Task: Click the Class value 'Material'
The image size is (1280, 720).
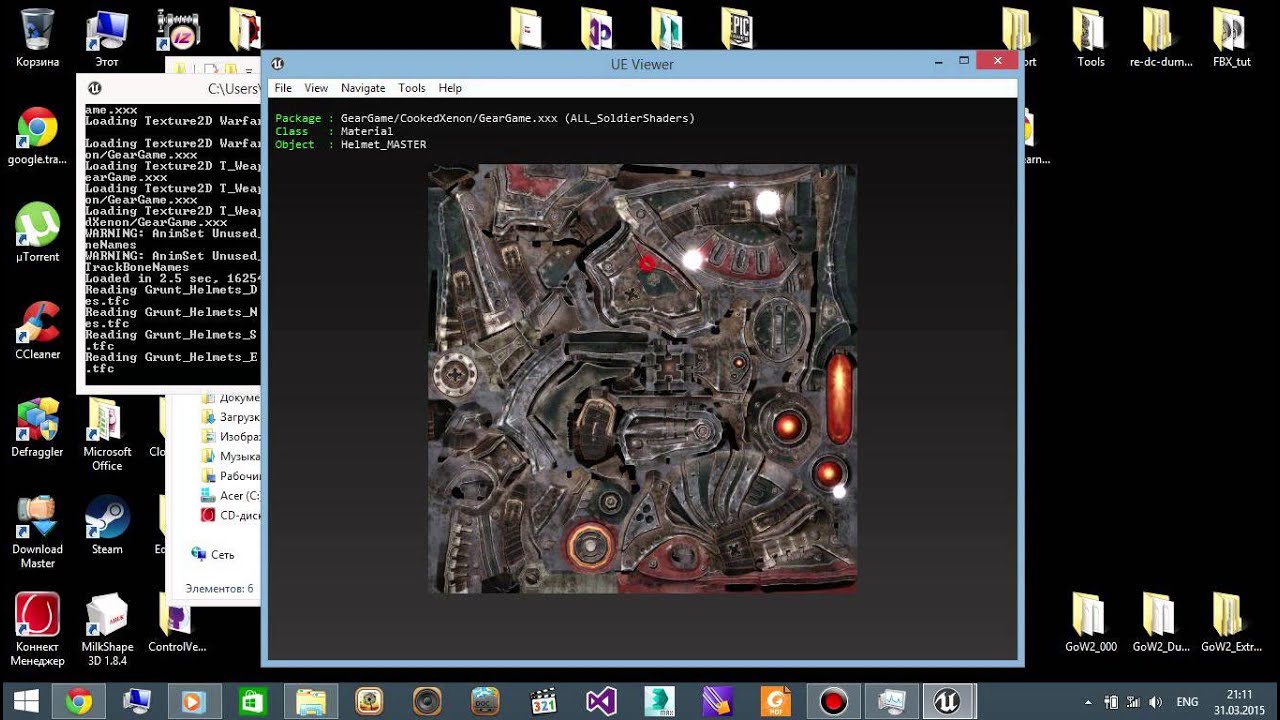Action: click(366, 131)
